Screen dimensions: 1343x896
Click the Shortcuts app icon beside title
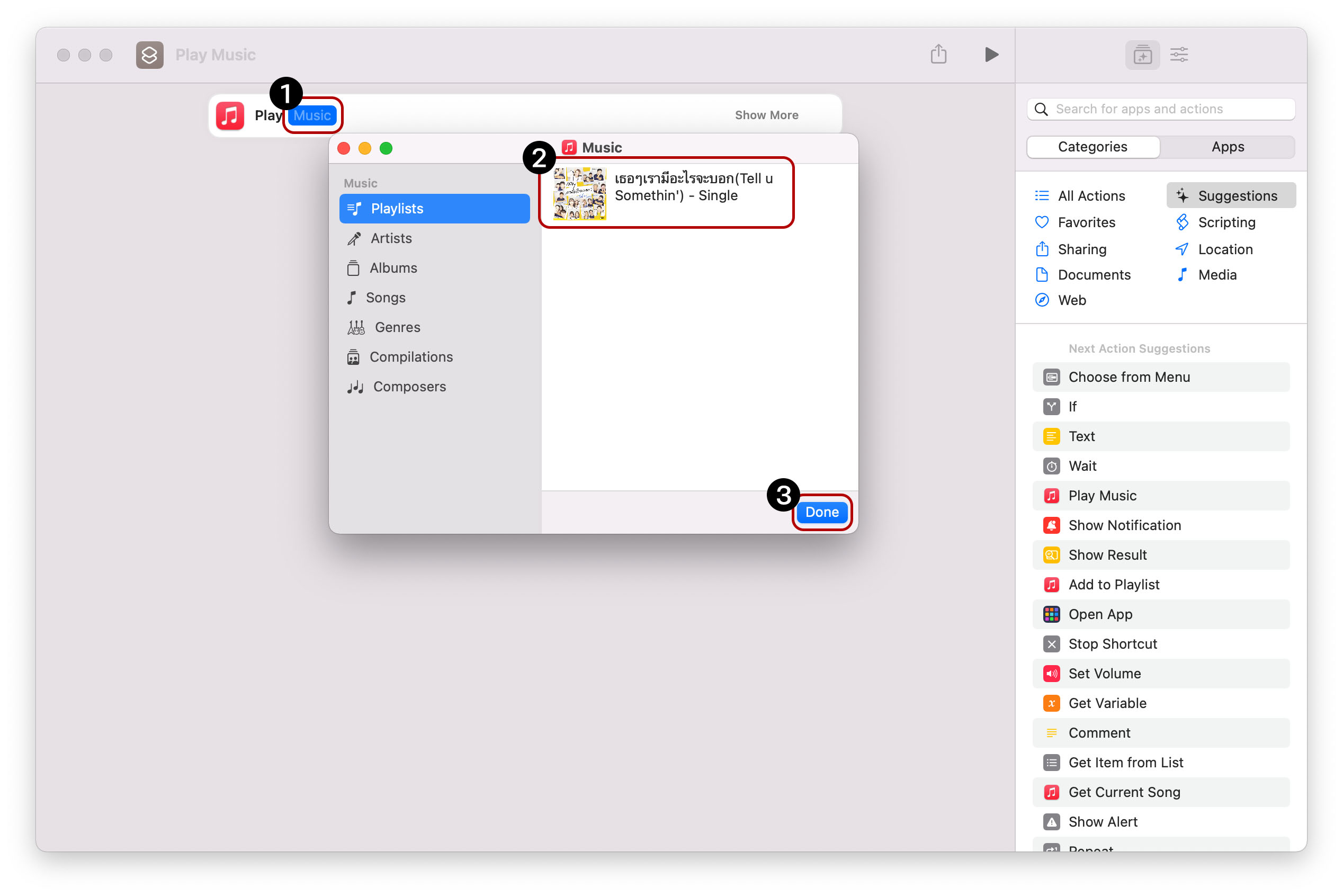(x=150, y=55)
